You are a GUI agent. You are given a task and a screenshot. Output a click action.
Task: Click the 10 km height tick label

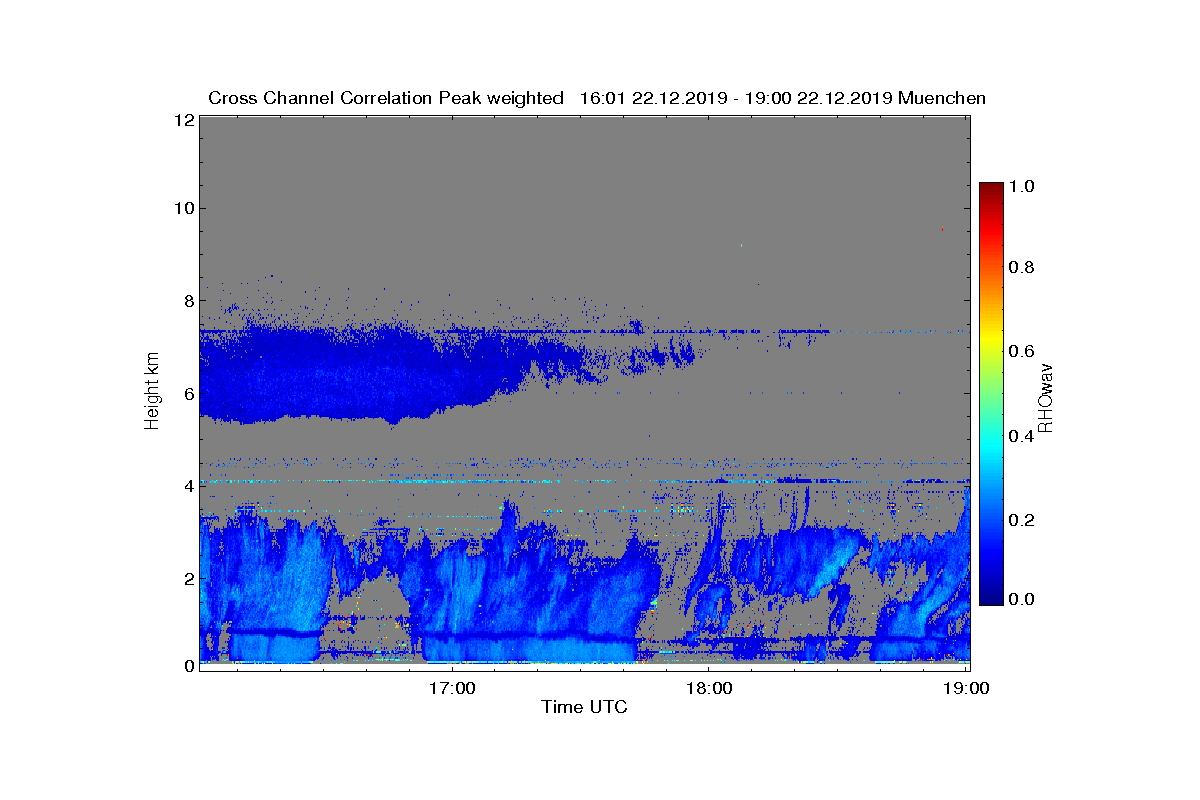pyautogui.click(x=182, y=208)
